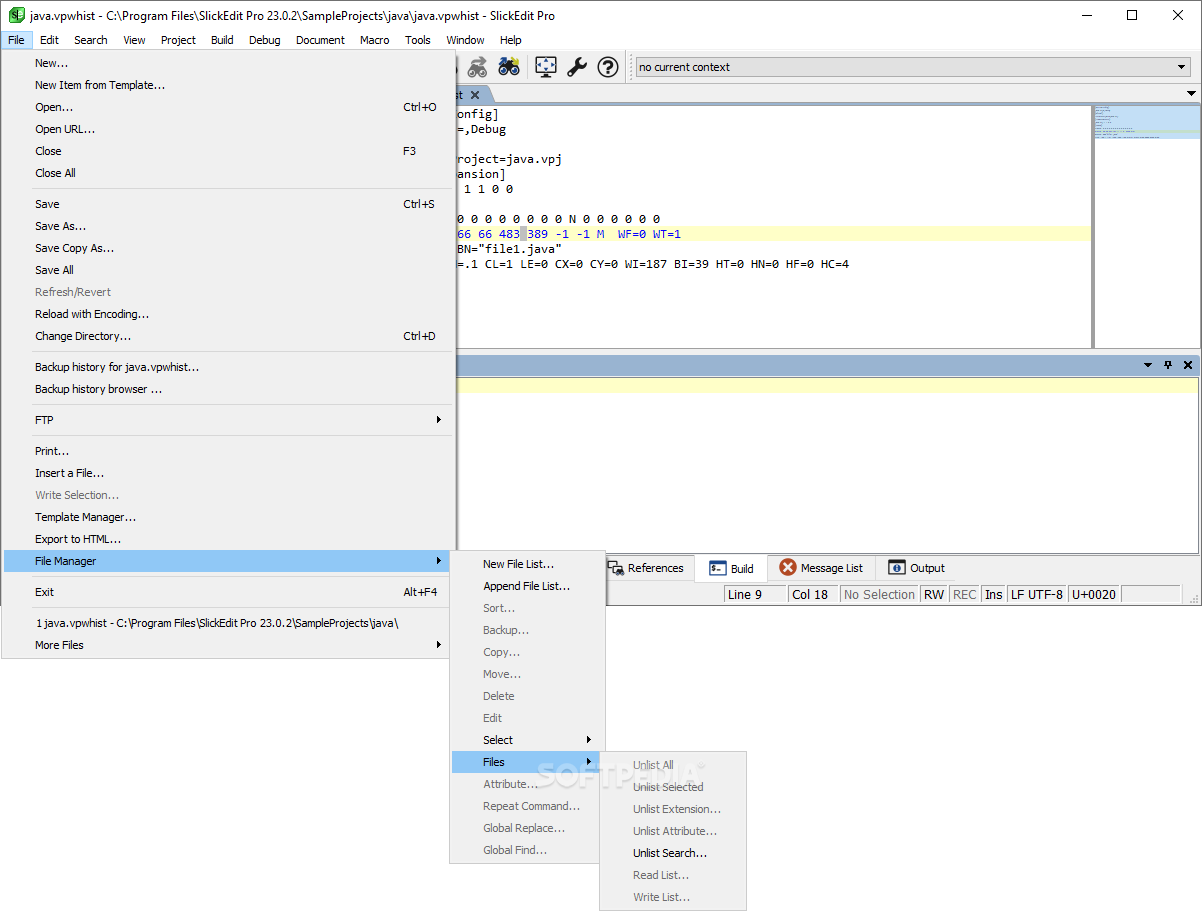This screenshot has width=1202, height=911.
Task: Choose Save All menu entry
Action: click(229, 270)
